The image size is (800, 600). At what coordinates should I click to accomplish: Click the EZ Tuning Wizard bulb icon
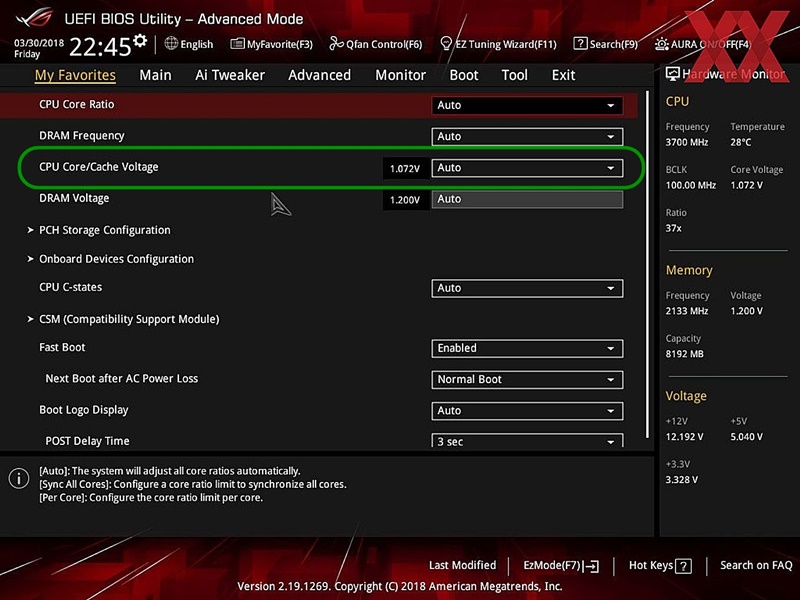coord(446,43)
